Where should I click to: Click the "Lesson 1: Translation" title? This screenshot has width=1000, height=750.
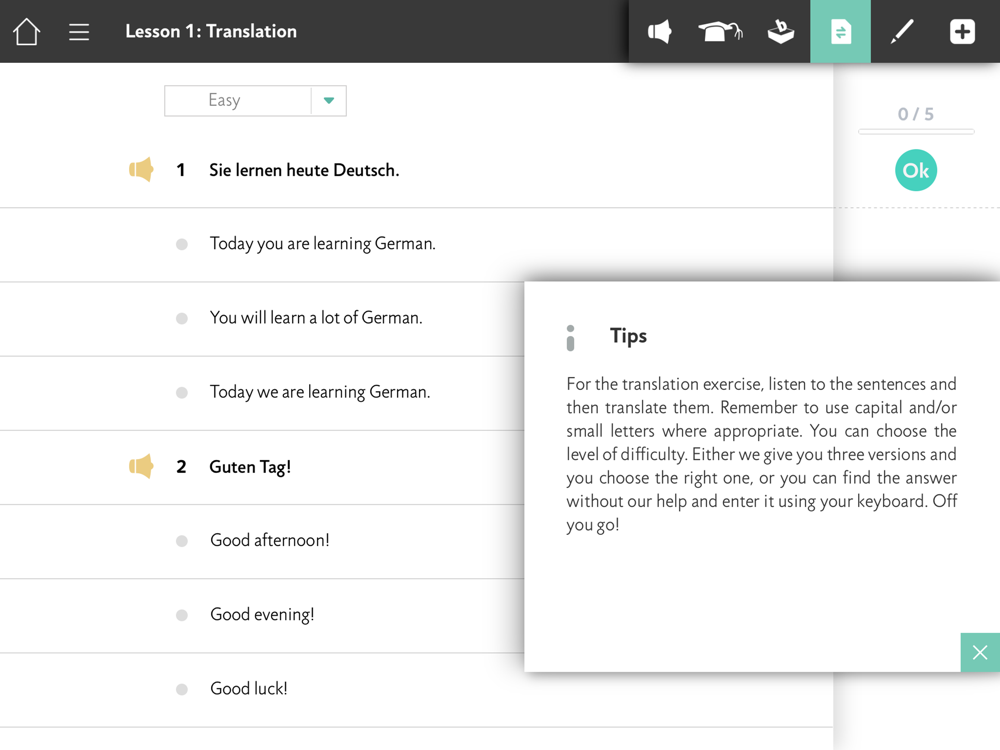211,31
